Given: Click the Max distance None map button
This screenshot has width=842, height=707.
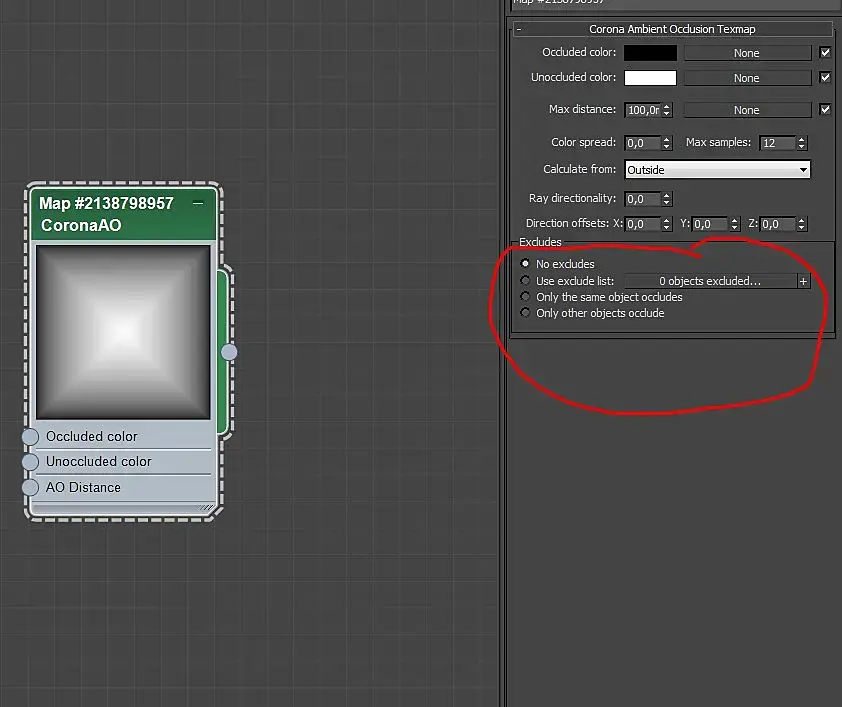Looking at the screenshot, I should click(x=747, y=110).
